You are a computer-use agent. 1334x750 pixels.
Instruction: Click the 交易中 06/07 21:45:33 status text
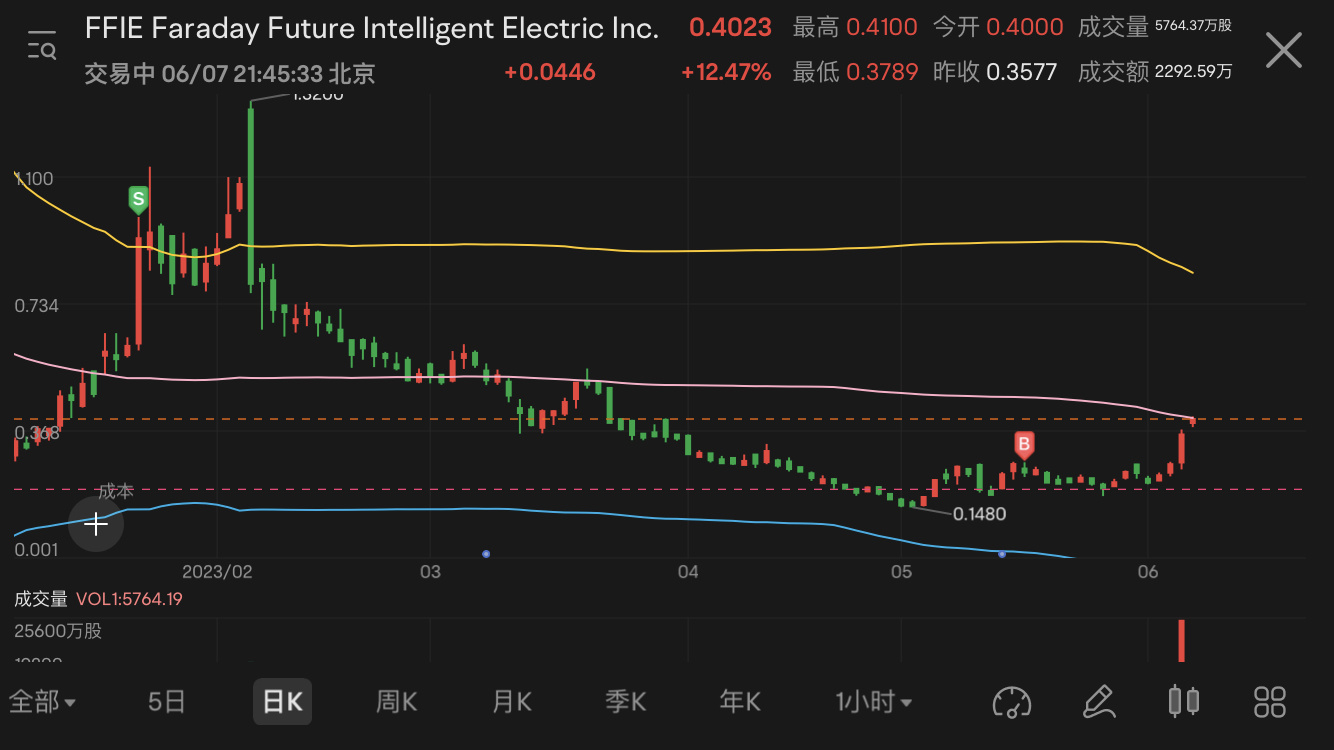230,73
